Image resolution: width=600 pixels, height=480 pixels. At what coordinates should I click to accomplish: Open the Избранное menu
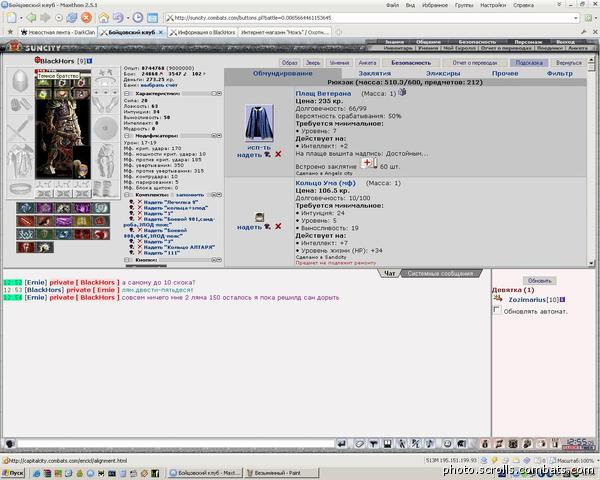click(435, 5)
